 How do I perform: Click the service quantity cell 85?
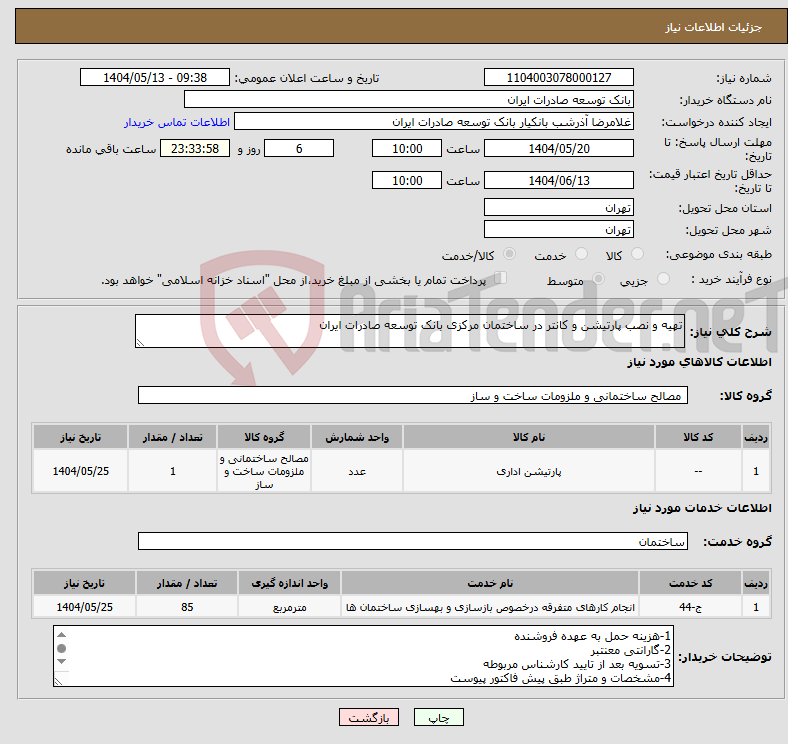(187, 607)
